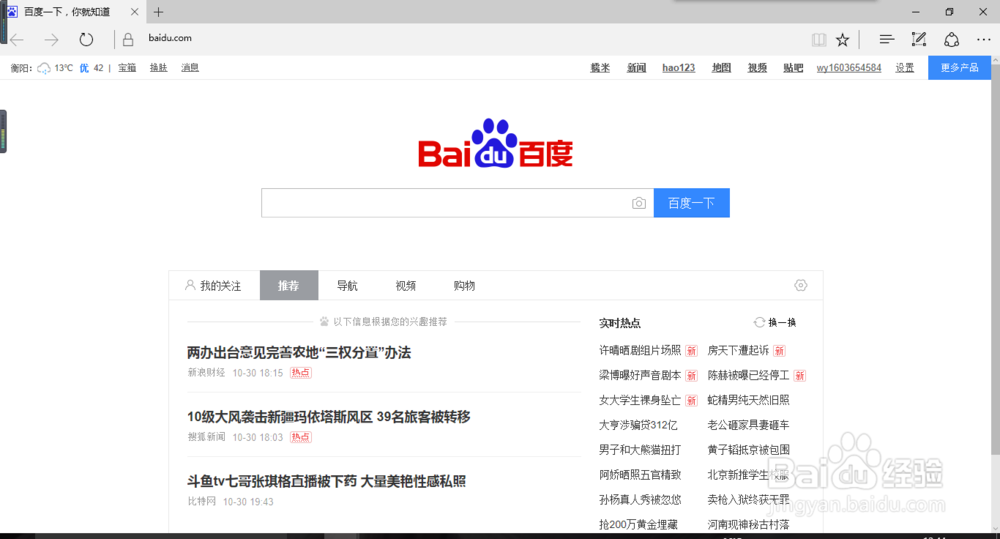Open feed settings gear icon
The image size is (1000, 539).
pyautogui.click(x=800, y=285)
